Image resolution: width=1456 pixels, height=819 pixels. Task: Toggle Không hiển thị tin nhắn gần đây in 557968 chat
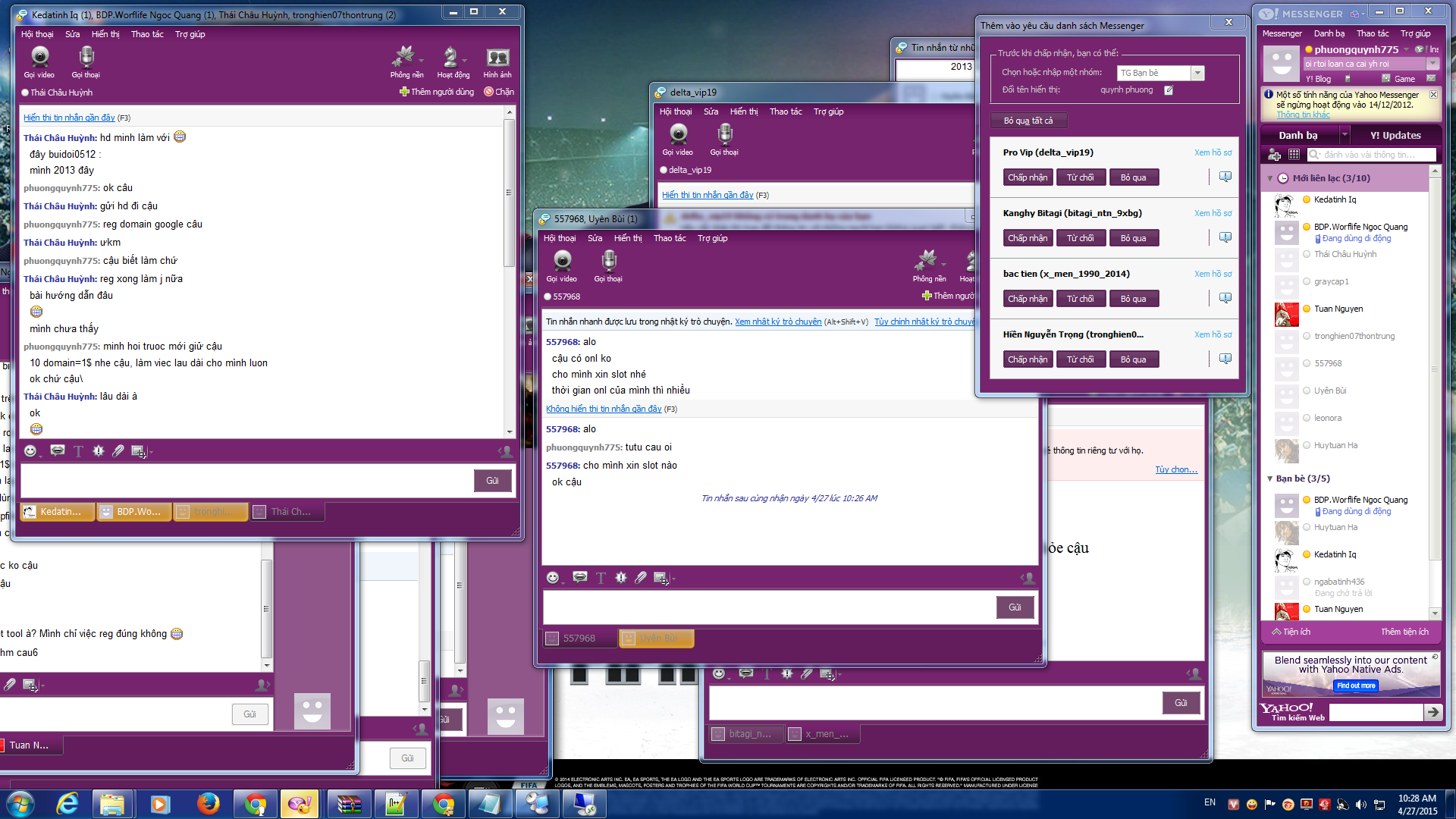[604, 409]
